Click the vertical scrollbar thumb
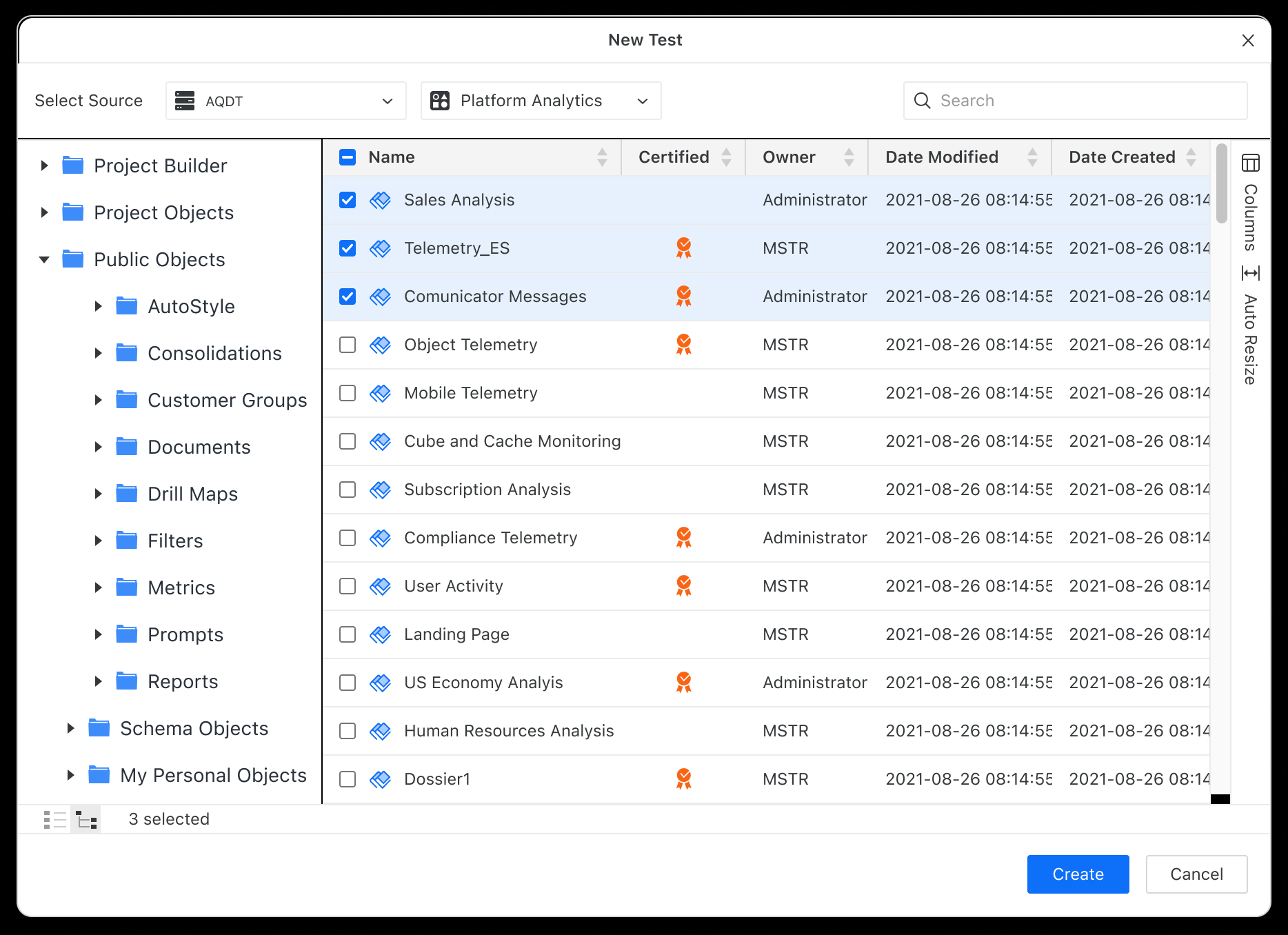Viewport: 1288px width, 935px height. (1221, 183)
